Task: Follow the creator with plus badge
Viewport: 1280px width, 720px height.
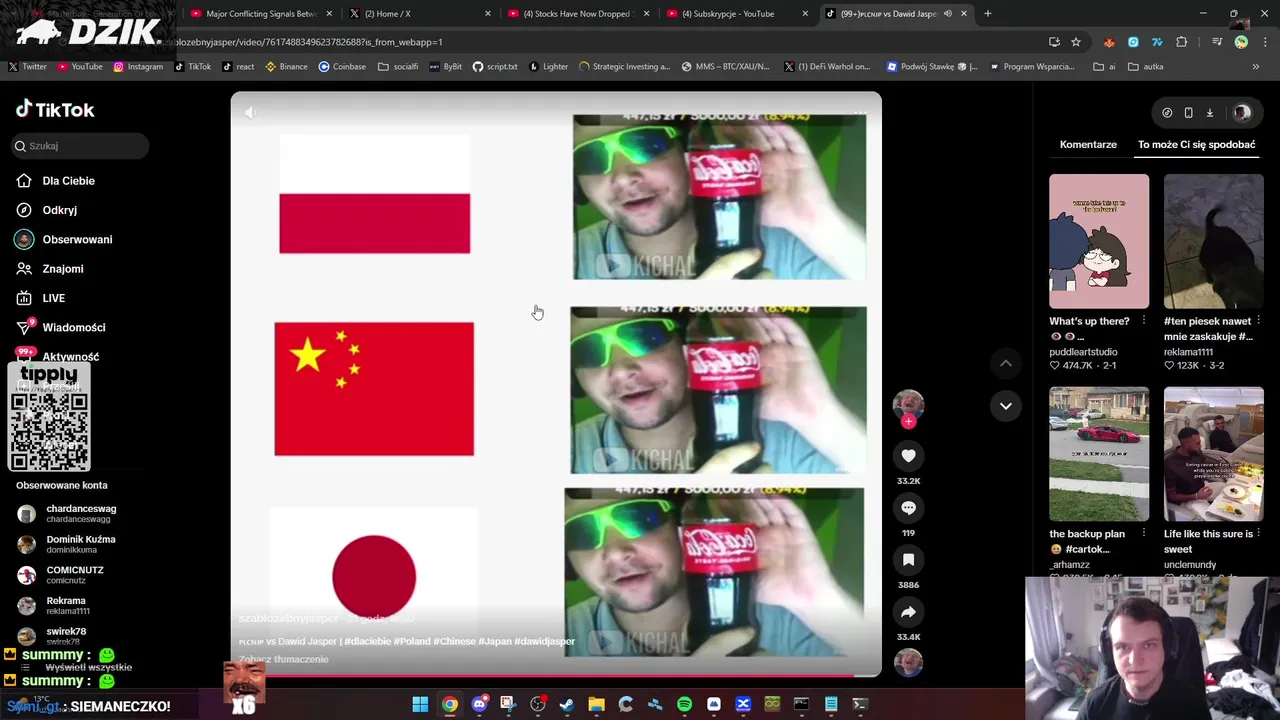Action: point(908,421)
